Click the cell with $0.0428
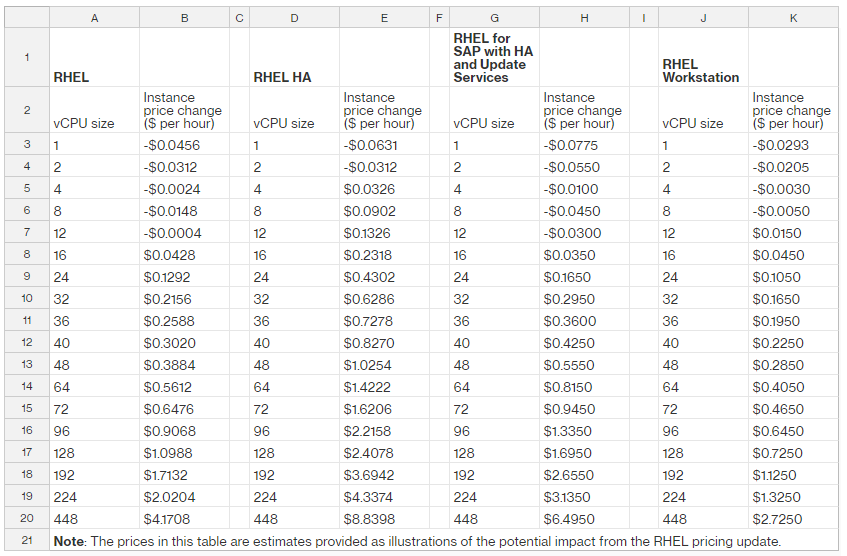 pyautogui.click(x=184, y=254)
